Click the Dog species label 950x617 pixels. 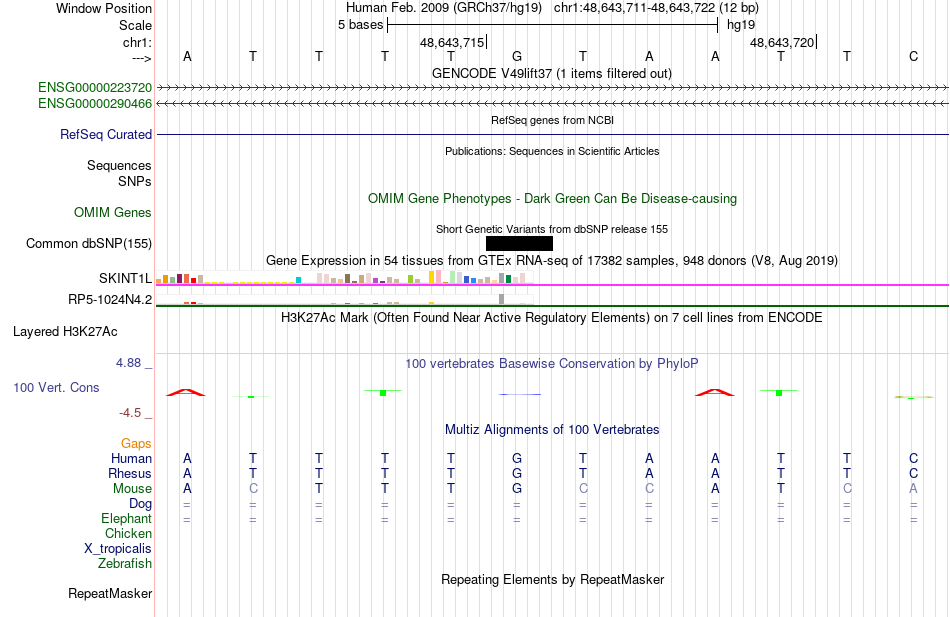coord(140,504)
